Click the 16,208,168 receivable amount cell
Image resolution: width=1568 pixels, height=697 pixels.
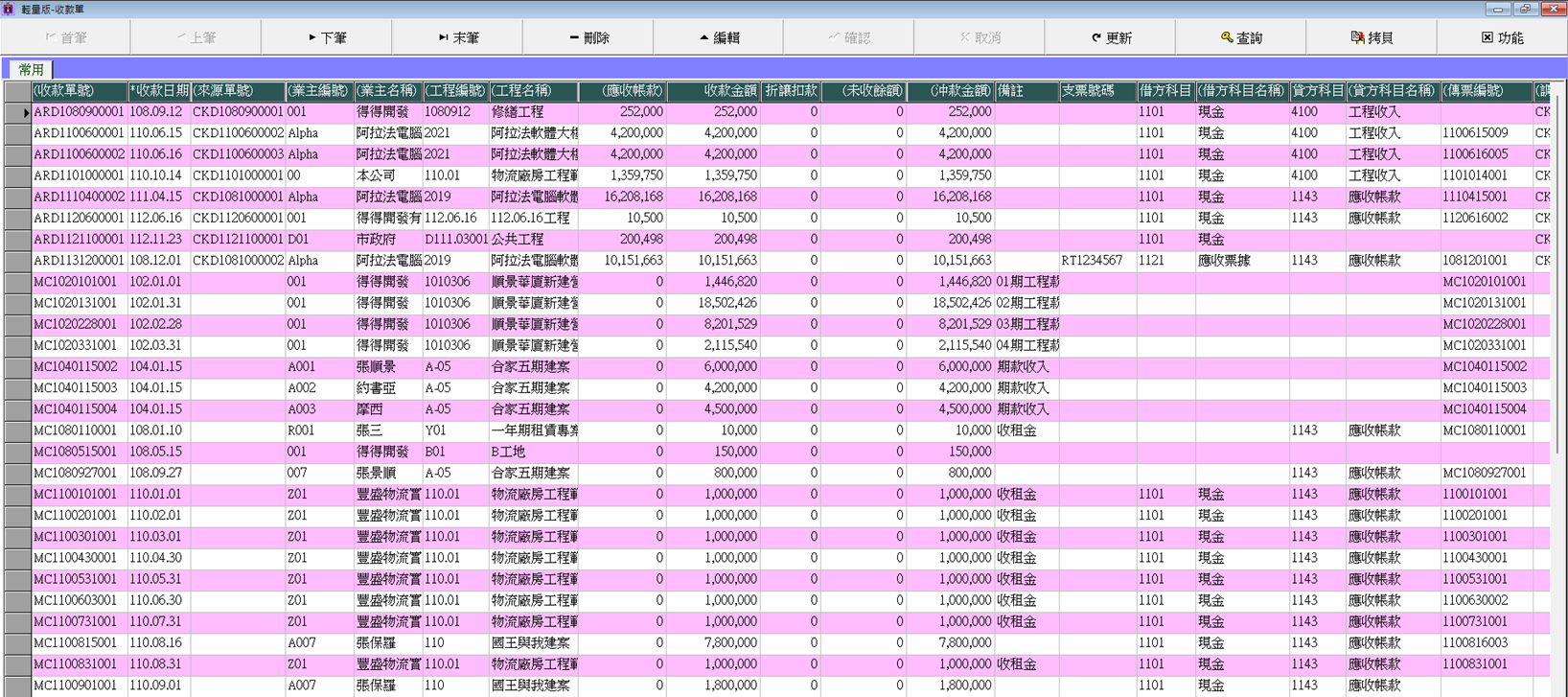[623, 197]
